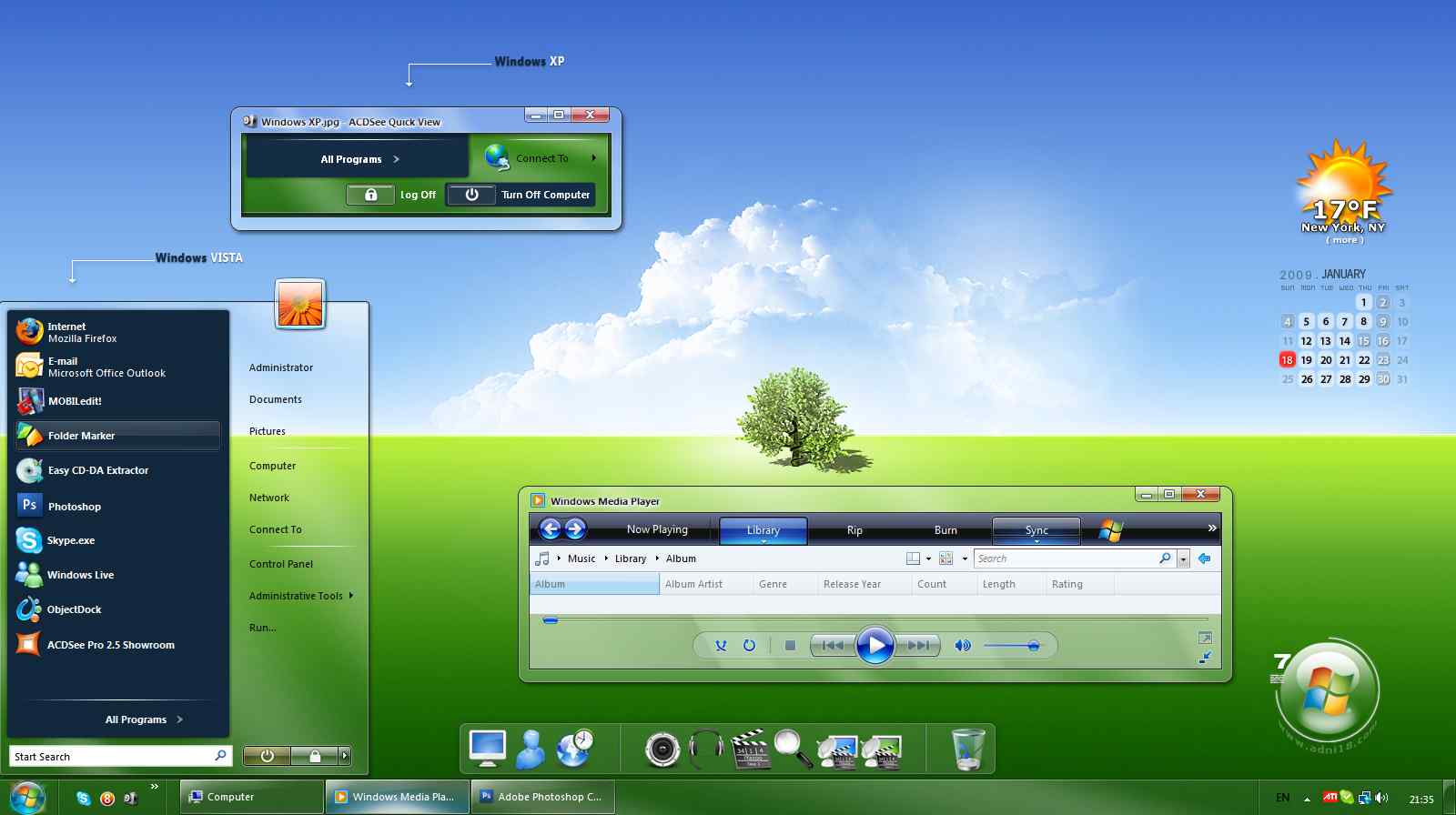Launch Easy CD-DA Extractor

(x=117, y=470)
